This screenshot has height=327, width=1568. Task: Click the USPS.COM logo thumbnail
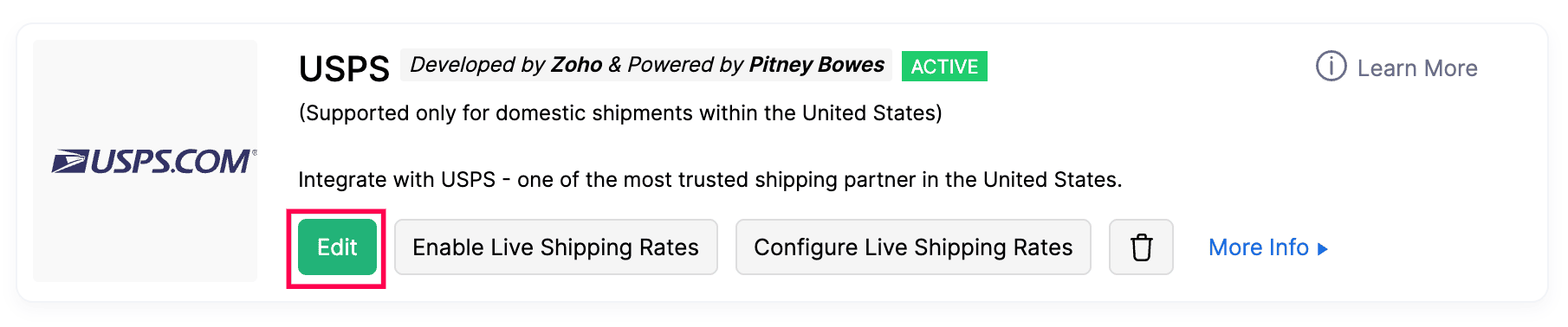(145, 161)
